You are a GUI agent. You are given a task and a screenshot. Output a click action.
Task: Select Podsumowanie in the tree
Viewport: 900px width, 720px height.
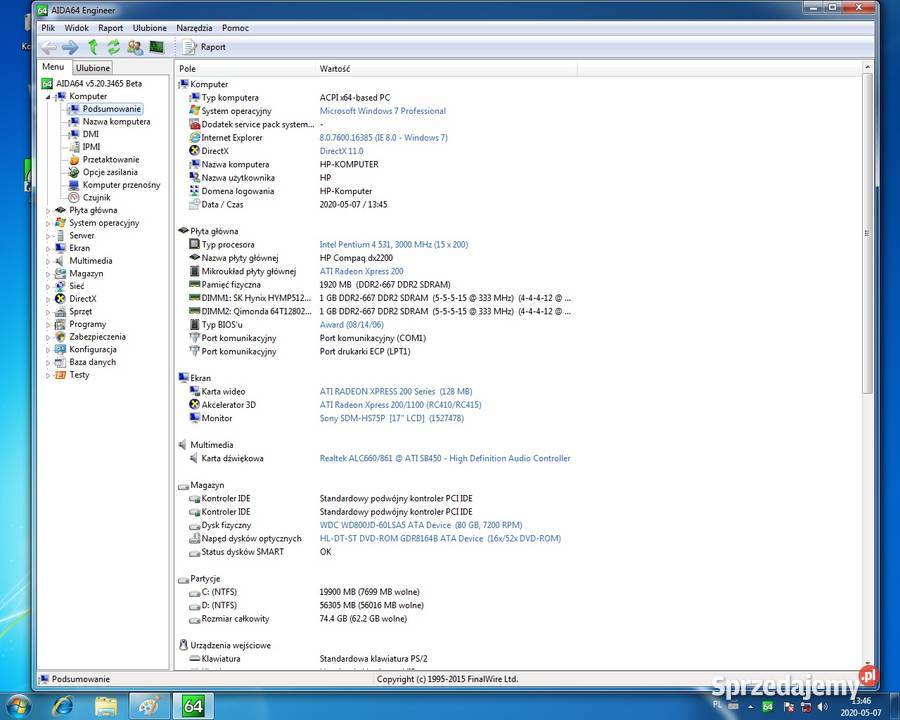click(111, 109)
